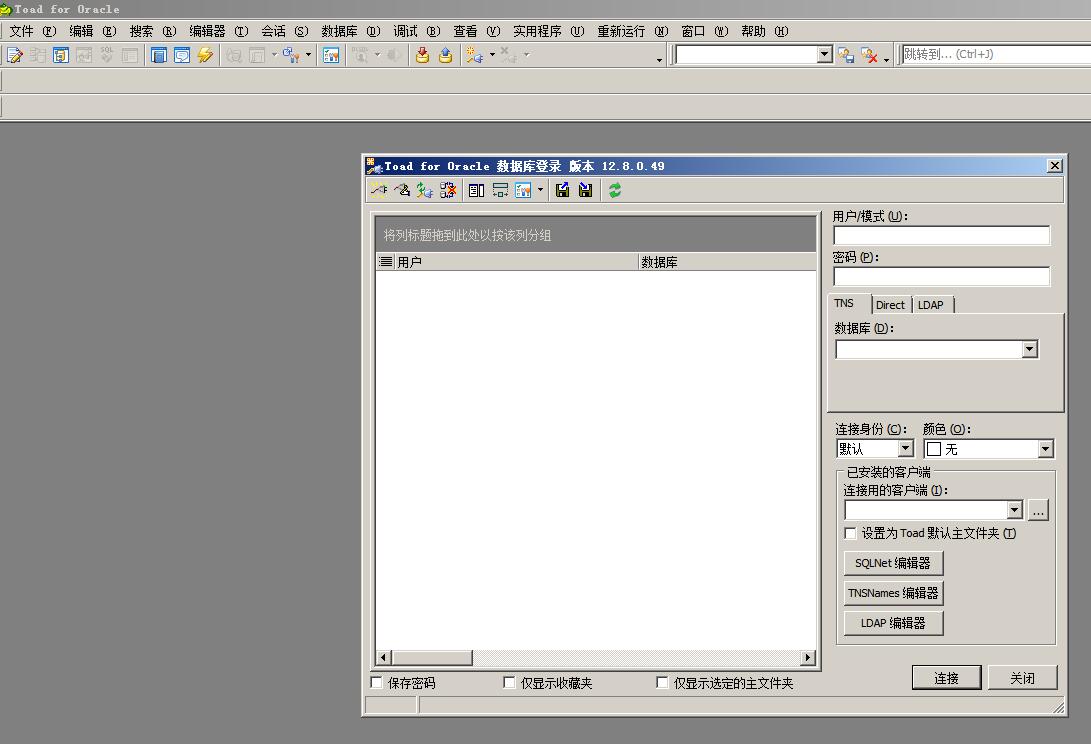Click the Schema Browser icon in main toolbar
This screenshot has width=1091, height=744.
click(61, 55)
